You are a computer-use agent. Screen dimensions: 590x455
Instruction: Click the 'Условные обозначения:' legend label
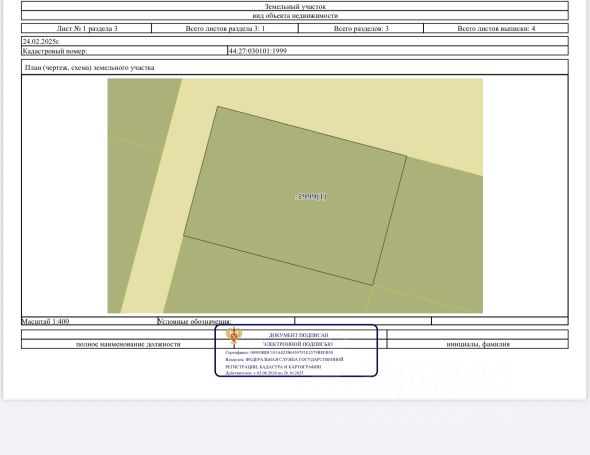click(195, 321)
